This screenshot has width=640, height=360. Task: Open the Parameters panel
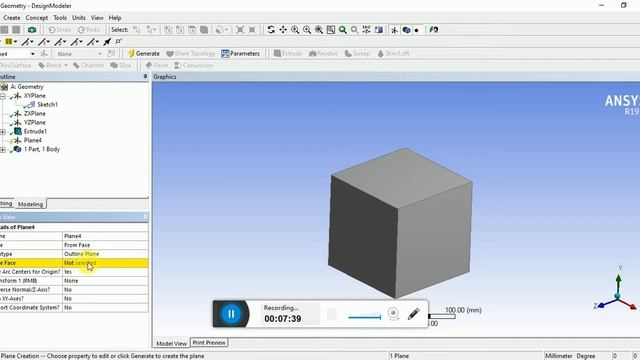click(240, 53)
